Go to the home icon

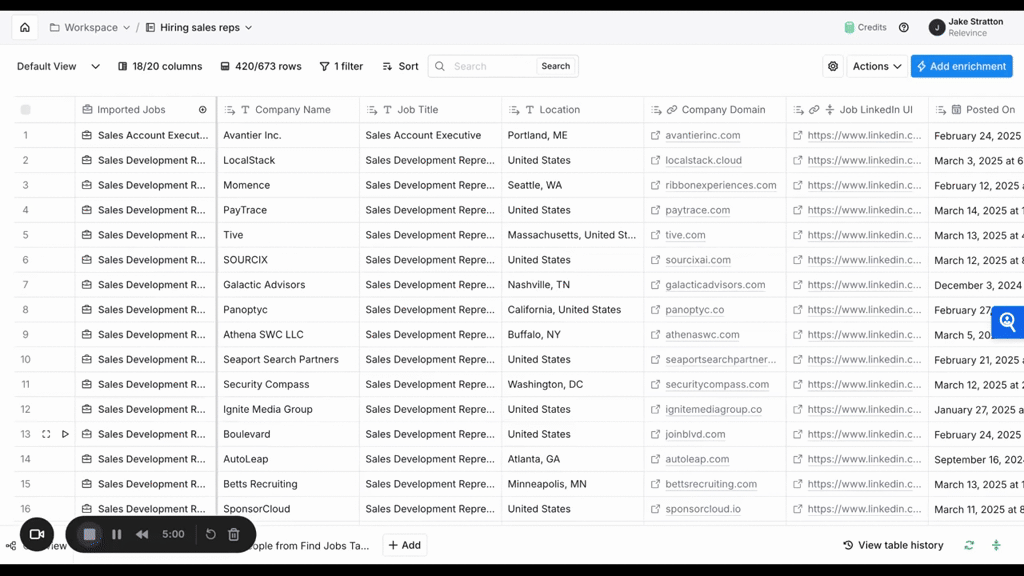coord(25,27)
